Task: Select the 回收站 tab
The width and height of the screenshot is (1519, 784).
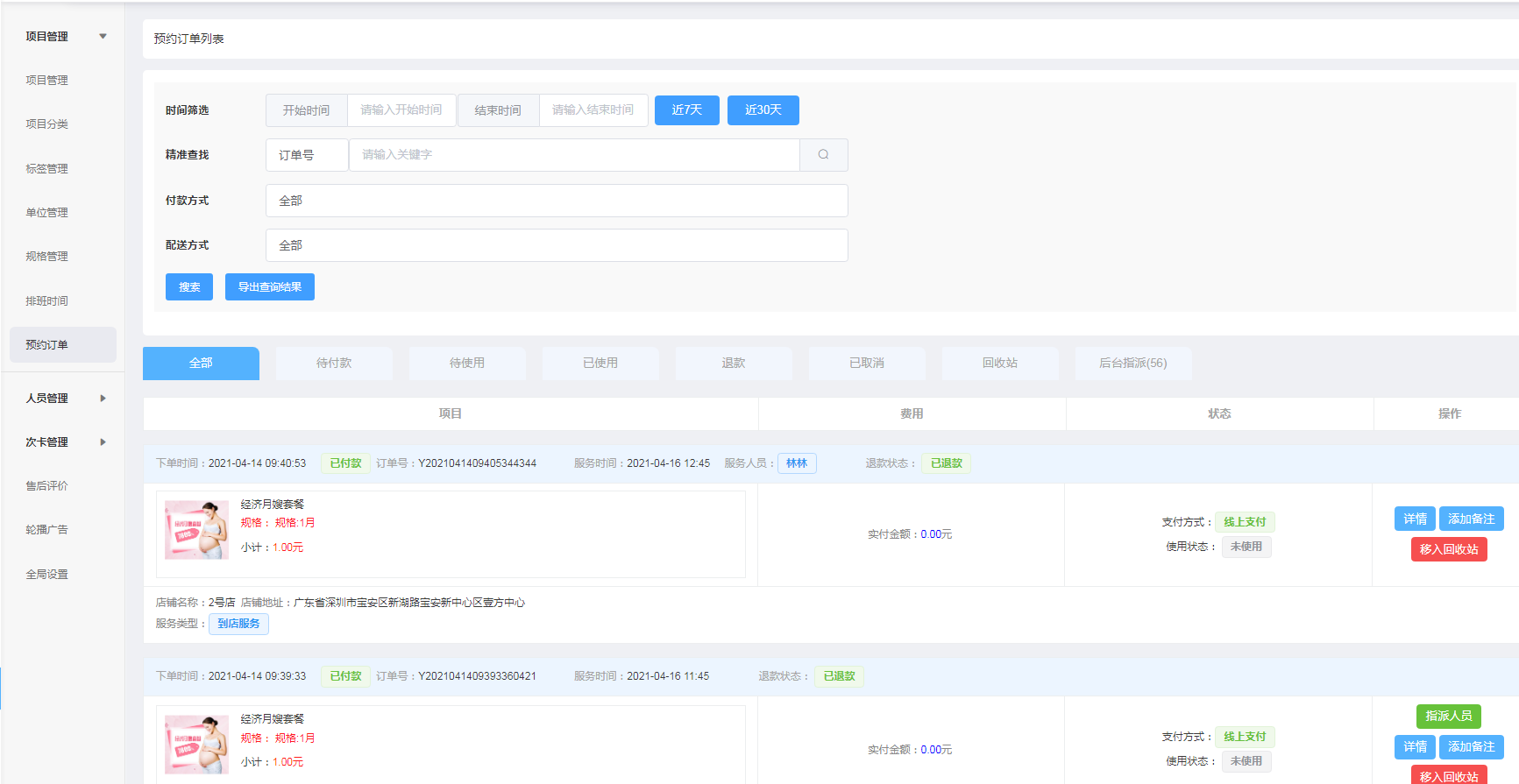Action: 999,364
